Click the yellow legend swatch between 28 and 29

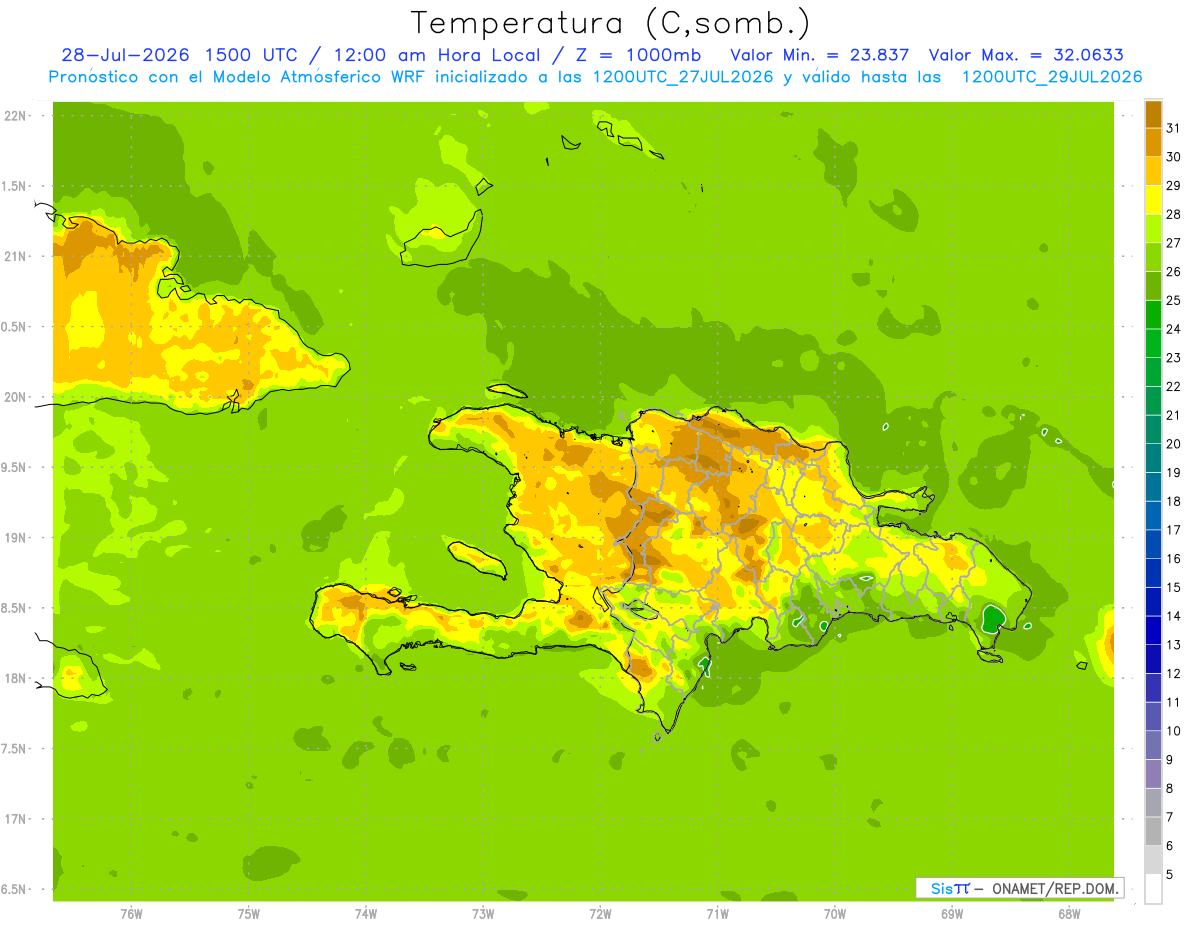pyautogui.click(x=1153, y=200)
